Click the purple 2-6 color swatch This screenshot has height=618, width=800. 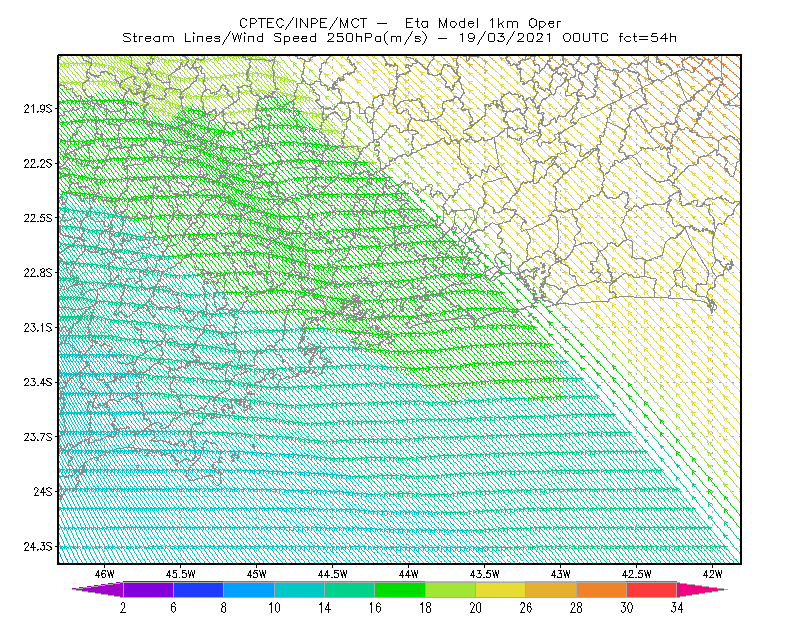point(148,589)
